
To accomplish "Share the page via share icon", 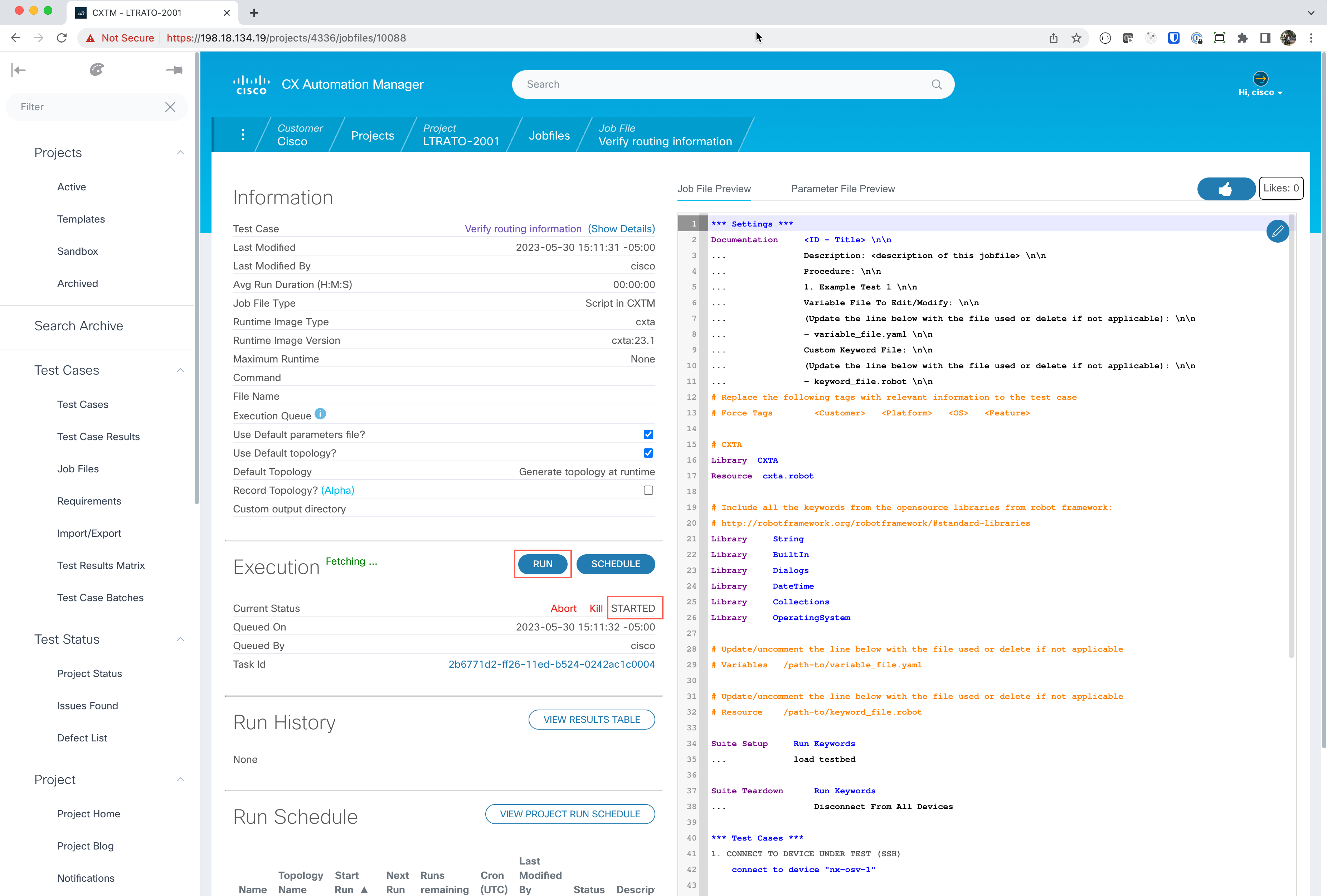I will (x=1054, y=38).
